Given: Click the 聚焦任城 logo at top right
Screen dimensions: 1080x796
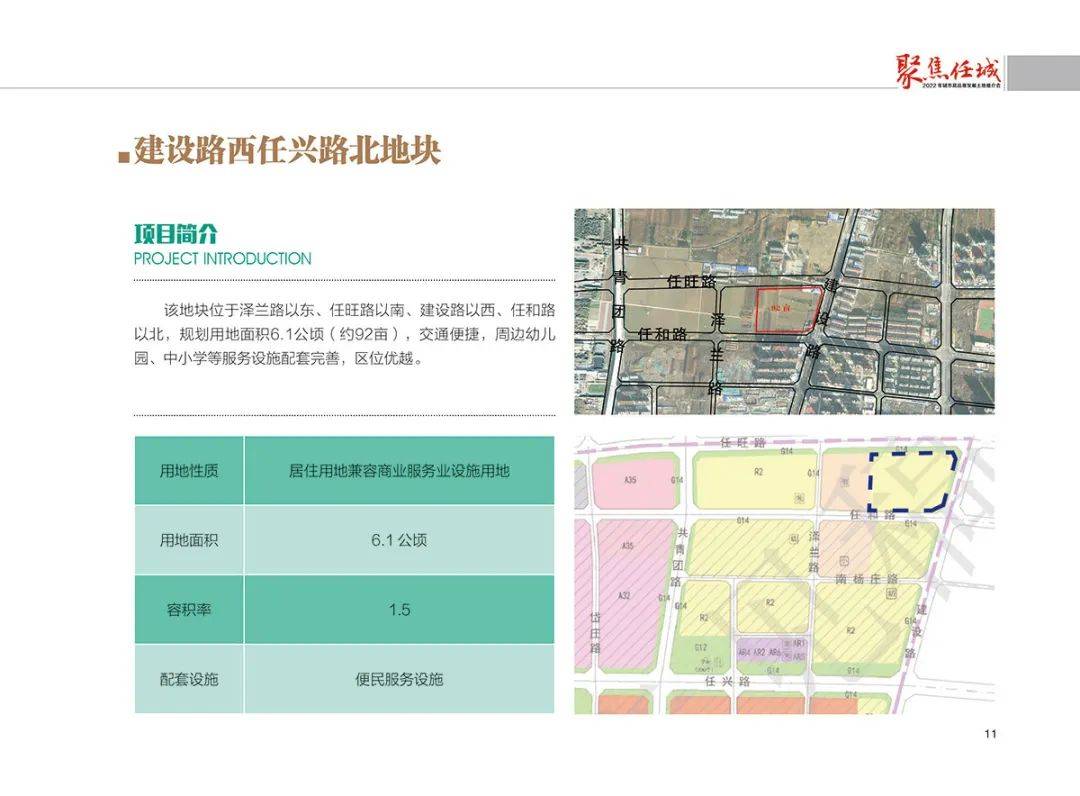Looking at the screenshot, I should coord(949,72).
